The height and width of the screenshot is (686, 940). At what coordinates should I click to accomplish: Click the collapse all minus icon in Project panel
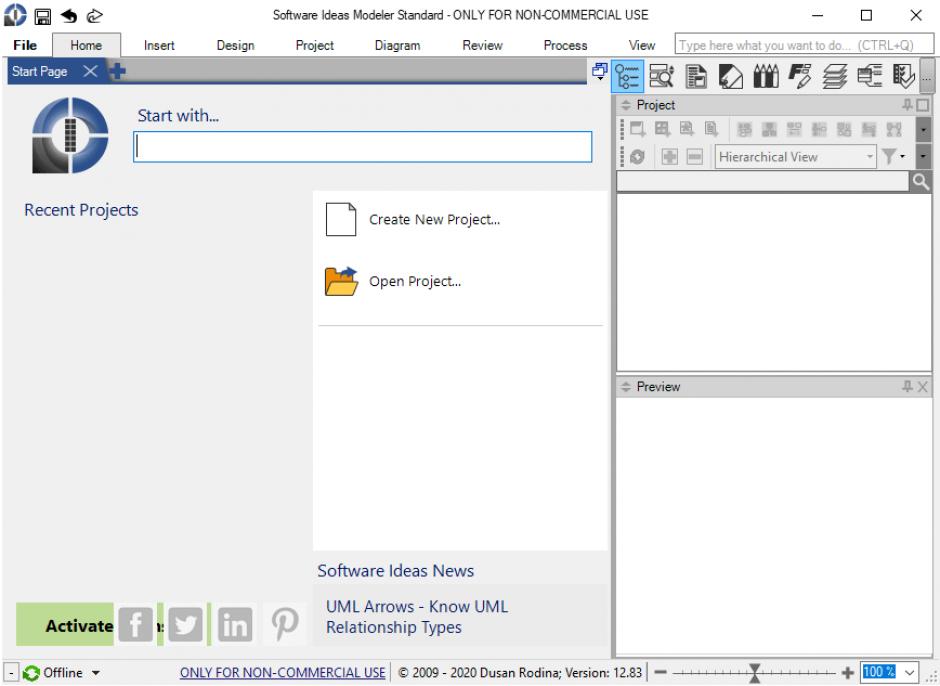point(694,157)
